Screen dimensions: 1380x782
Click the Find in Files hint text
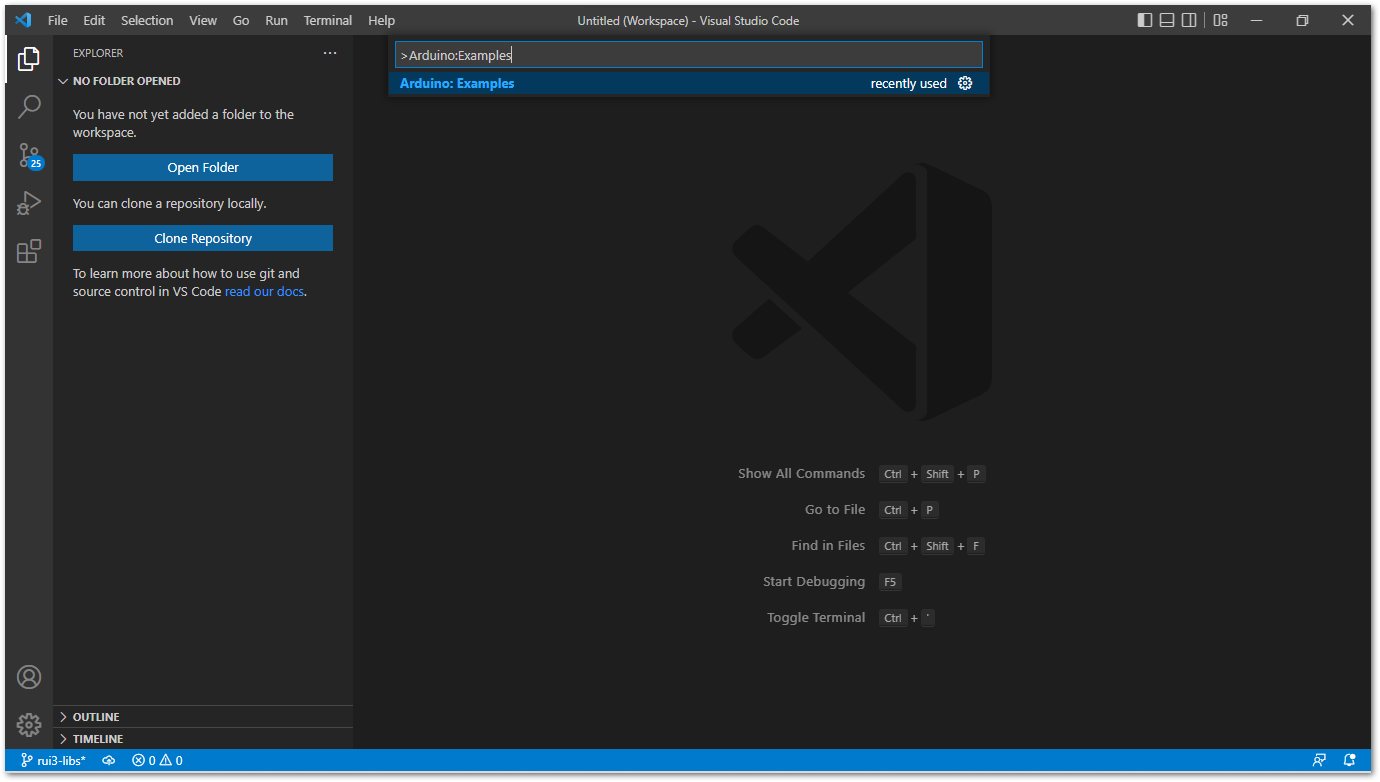point(828,546)
